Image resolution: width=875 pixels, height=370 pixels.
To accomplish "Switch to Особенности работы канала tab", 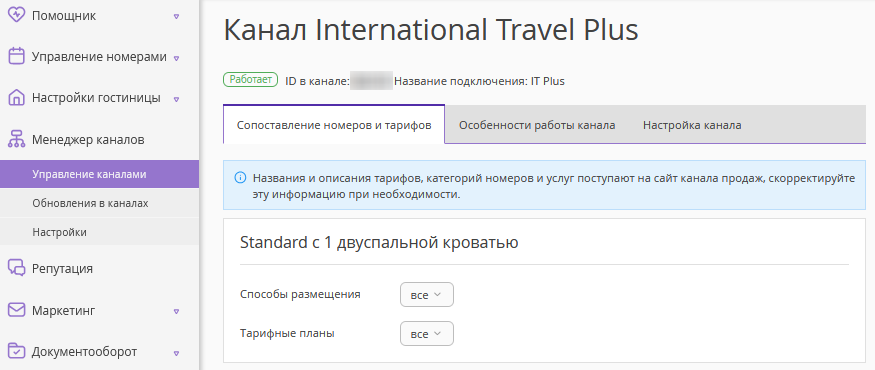I will [537, 125].
